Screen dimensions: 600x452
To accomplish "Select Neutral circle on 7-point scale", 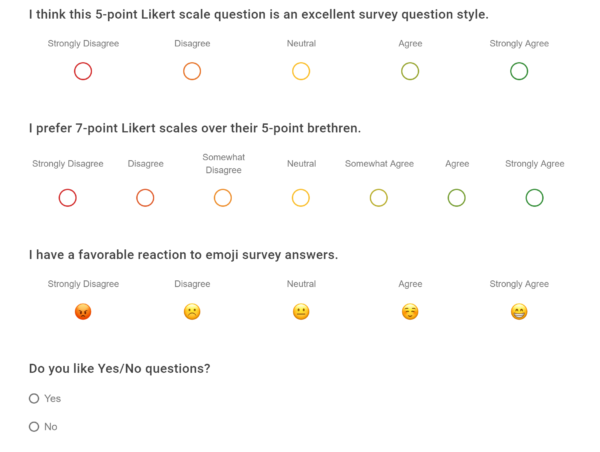I will coord(301,198).
